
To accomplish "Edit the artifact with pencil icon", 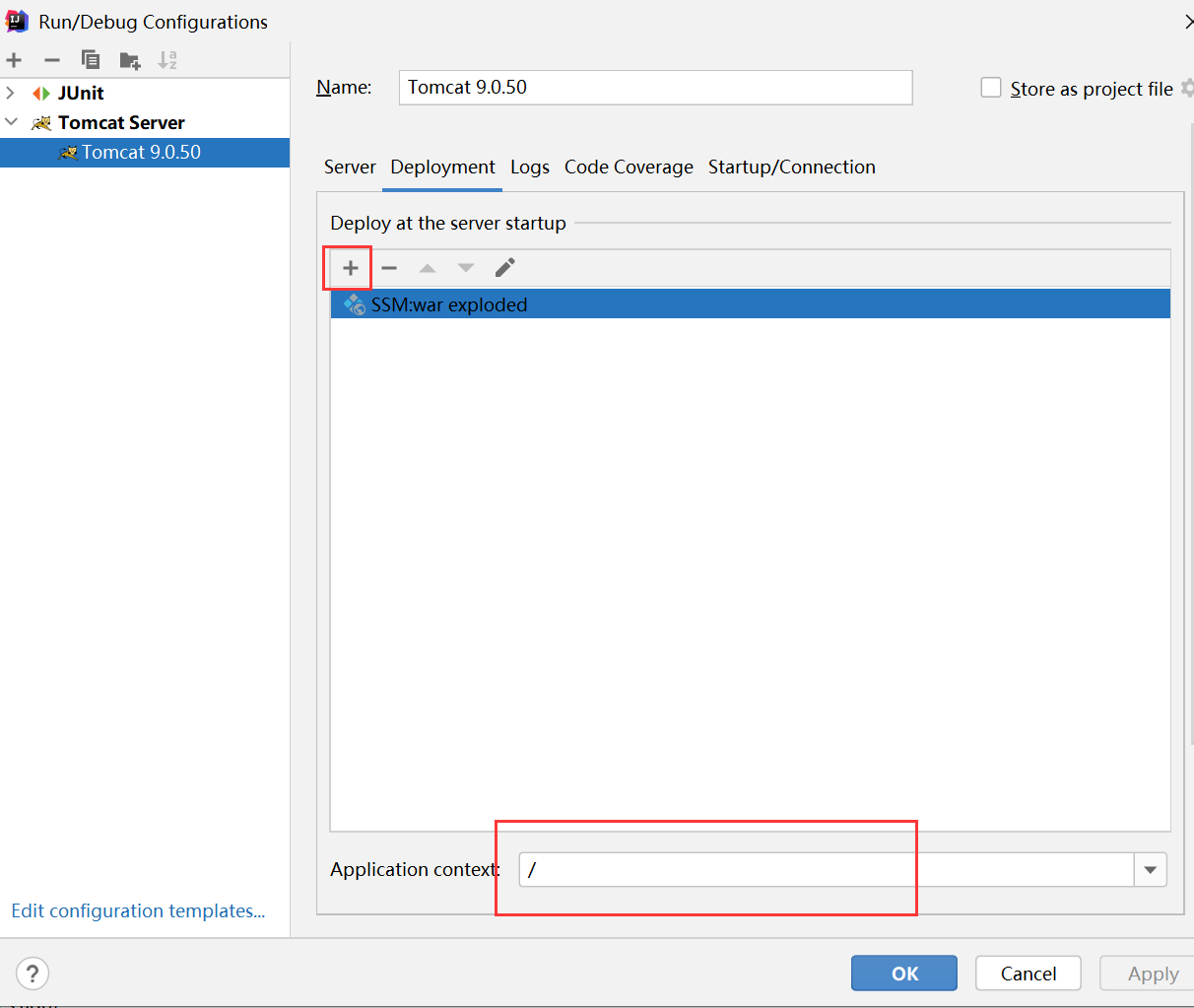I will (504, 268).
